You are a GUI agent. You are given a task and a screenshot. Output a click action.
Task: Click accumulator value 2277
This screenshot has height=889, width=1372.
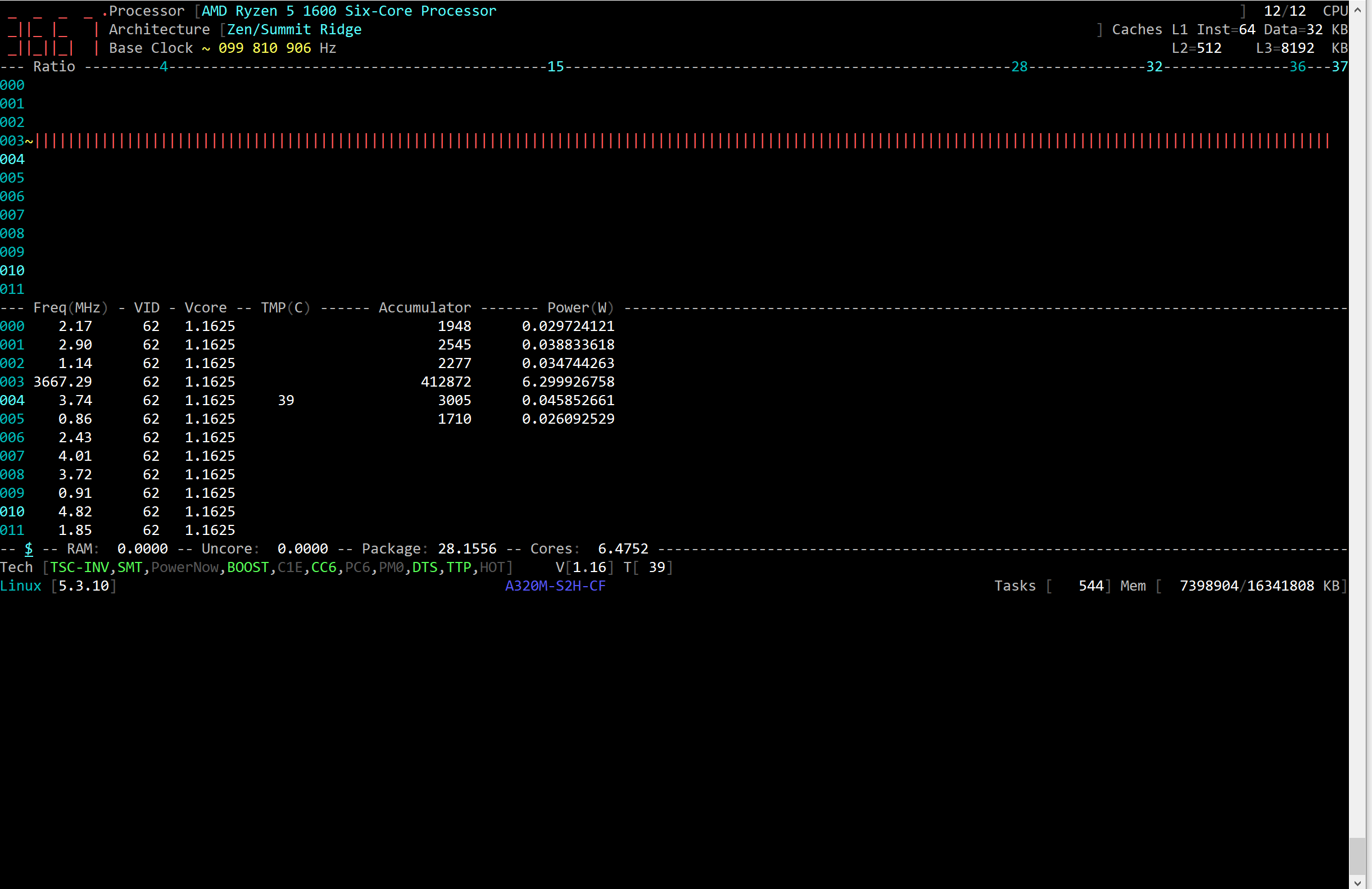(454, 363)
